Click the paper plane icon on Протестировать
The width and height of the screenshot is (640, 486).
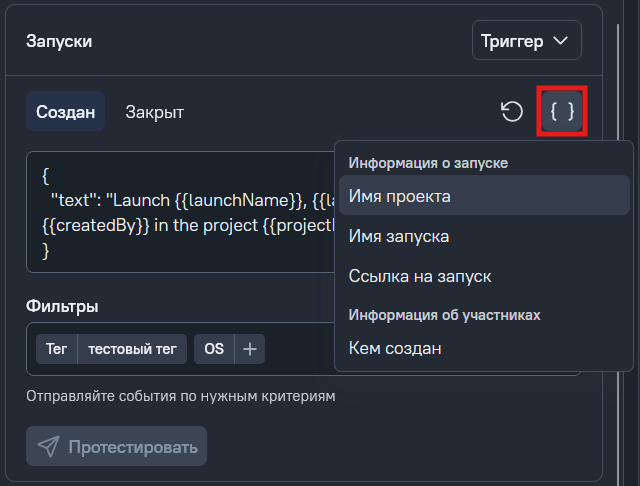pyautogui.click(x=49, y=446)
